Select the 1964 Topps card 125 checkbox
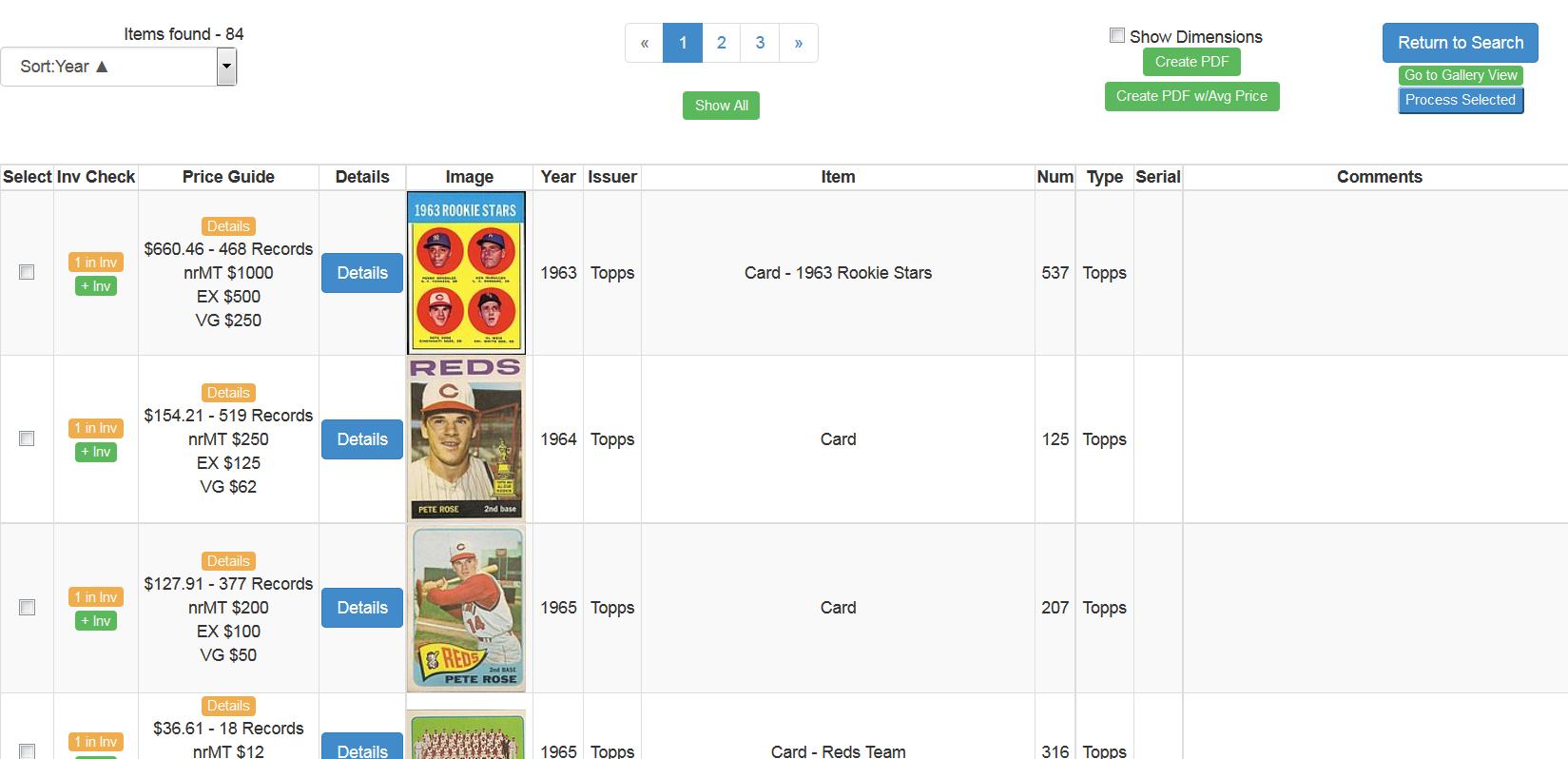 tap(27, 438)
